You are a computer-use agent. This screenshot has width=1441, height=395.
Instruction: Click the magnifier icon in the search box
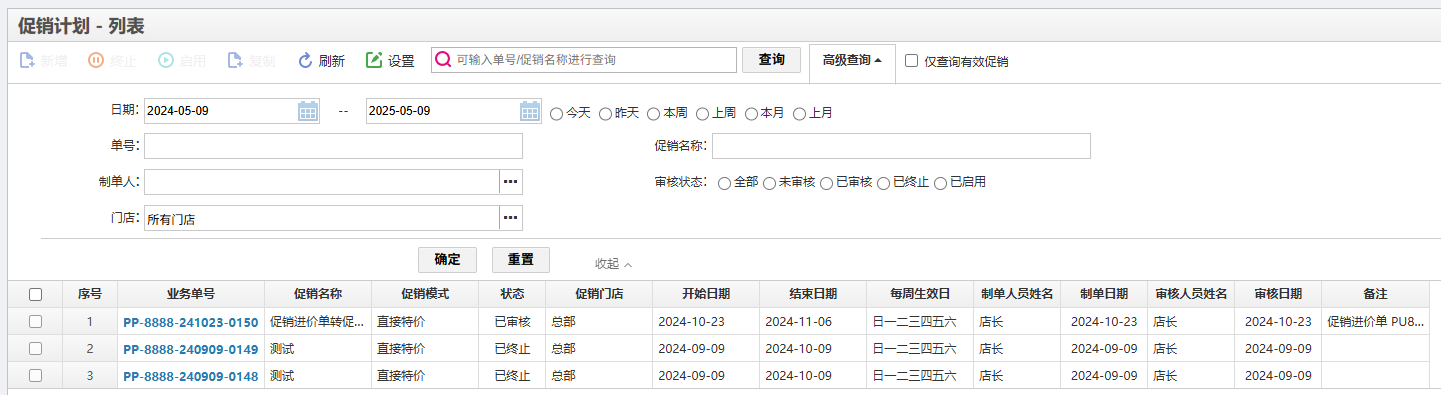[x=443, y=60]
